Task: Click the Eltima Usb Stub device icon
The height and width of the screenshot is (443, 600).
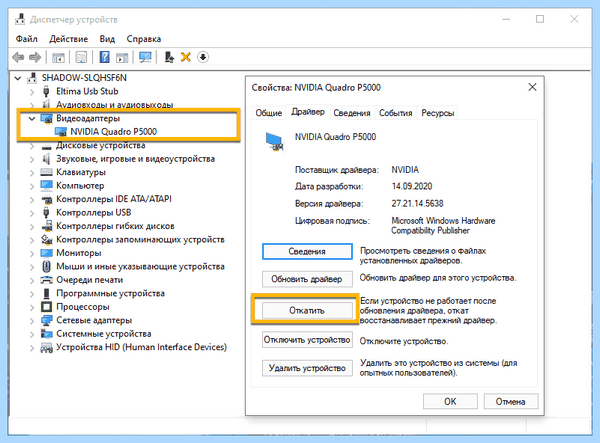Action: 46,91
